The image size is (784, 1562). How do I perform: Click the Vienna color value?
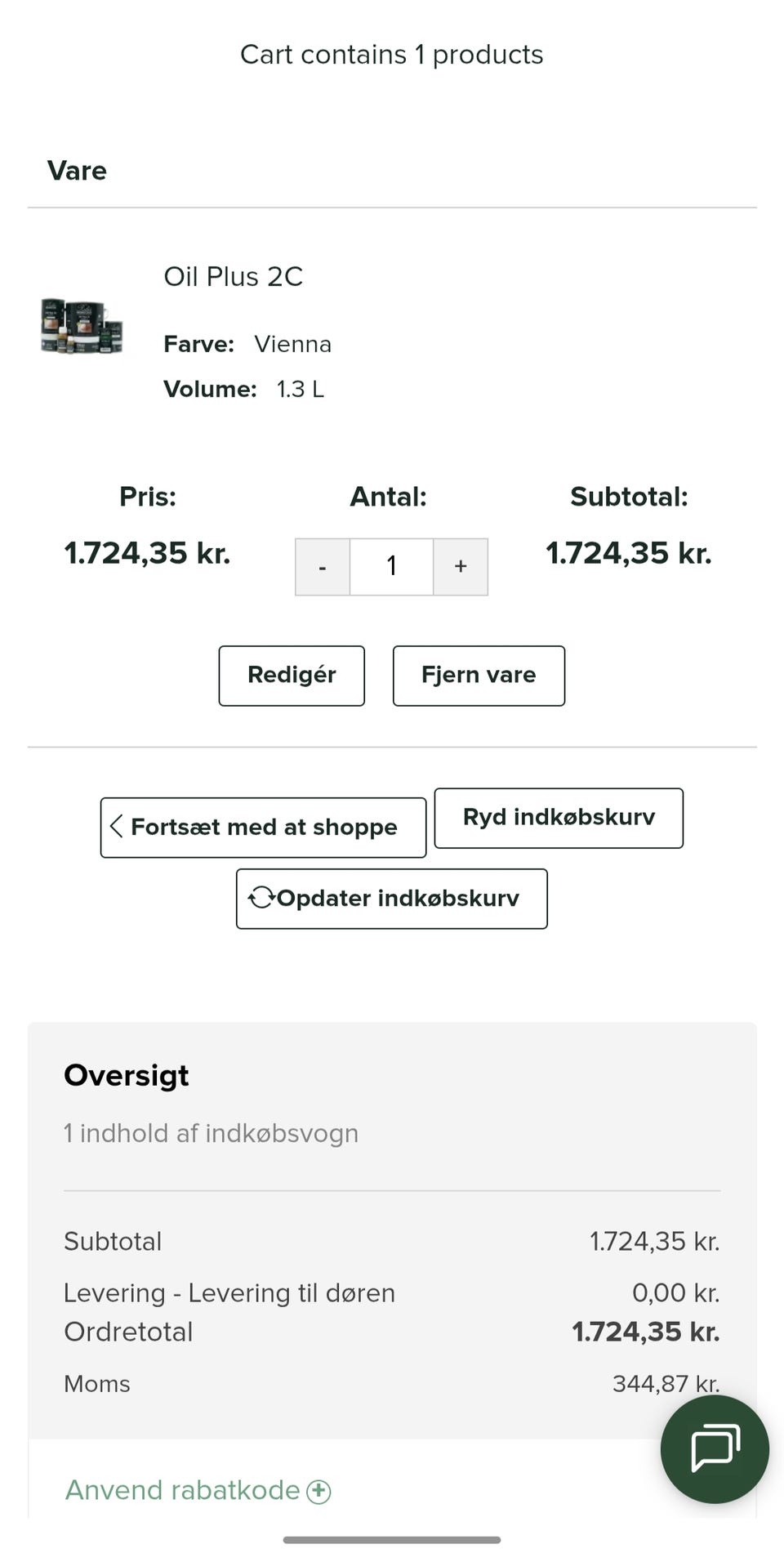click(x=292, y=344)
